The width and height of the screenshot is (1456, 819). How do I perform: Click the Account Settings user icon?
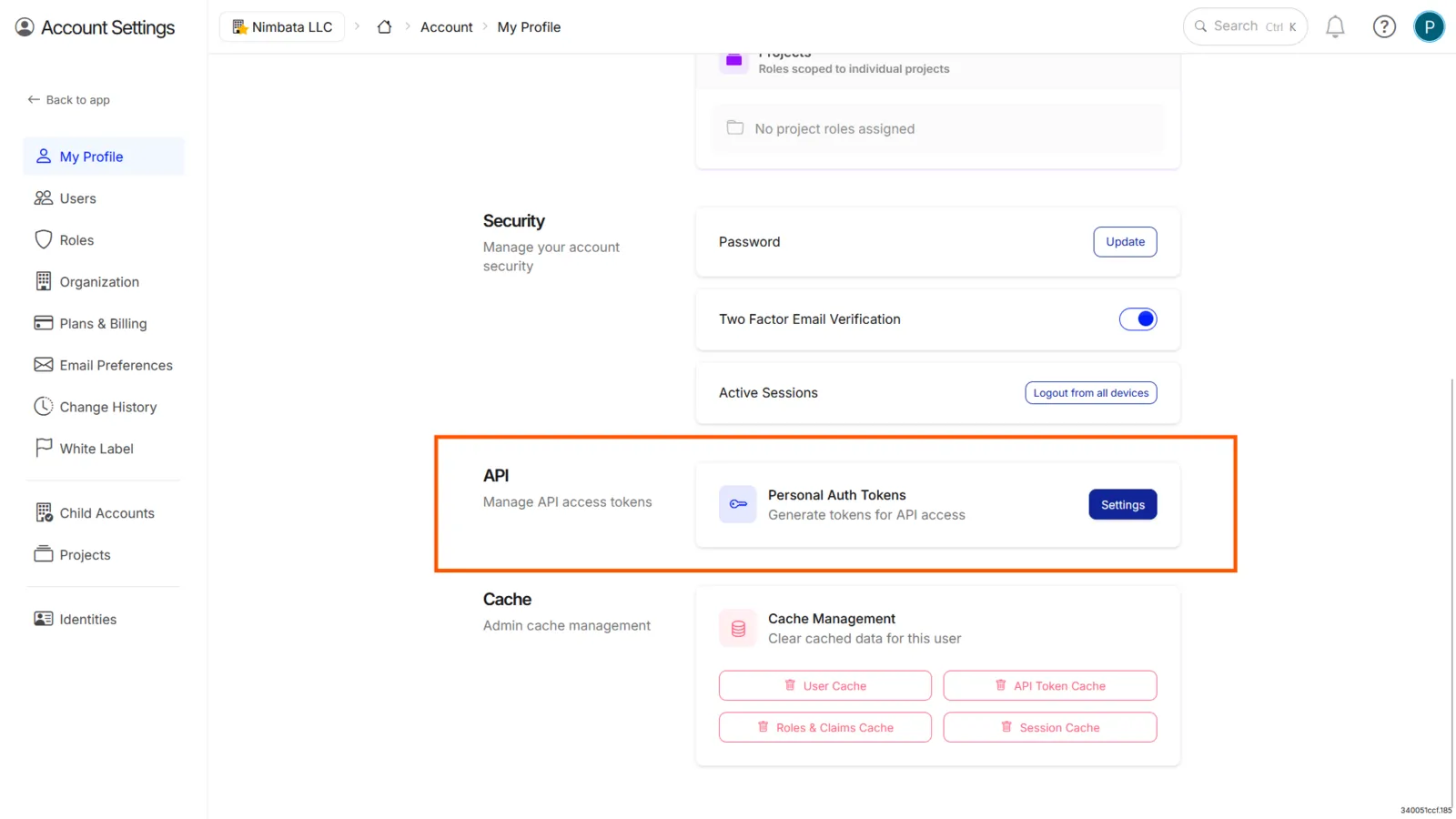tap(25, 27)
